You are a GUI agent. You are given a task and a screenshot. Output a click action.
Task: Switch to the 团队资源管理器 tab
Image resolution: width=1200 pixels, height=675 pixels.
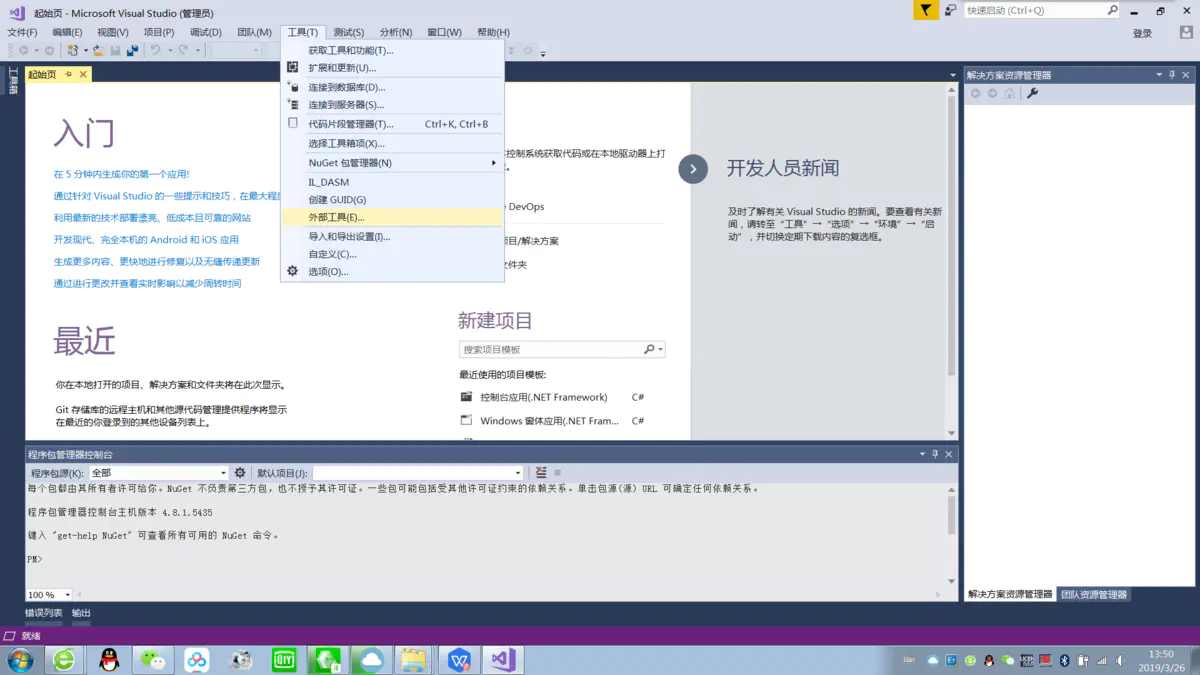(1094, 594)
